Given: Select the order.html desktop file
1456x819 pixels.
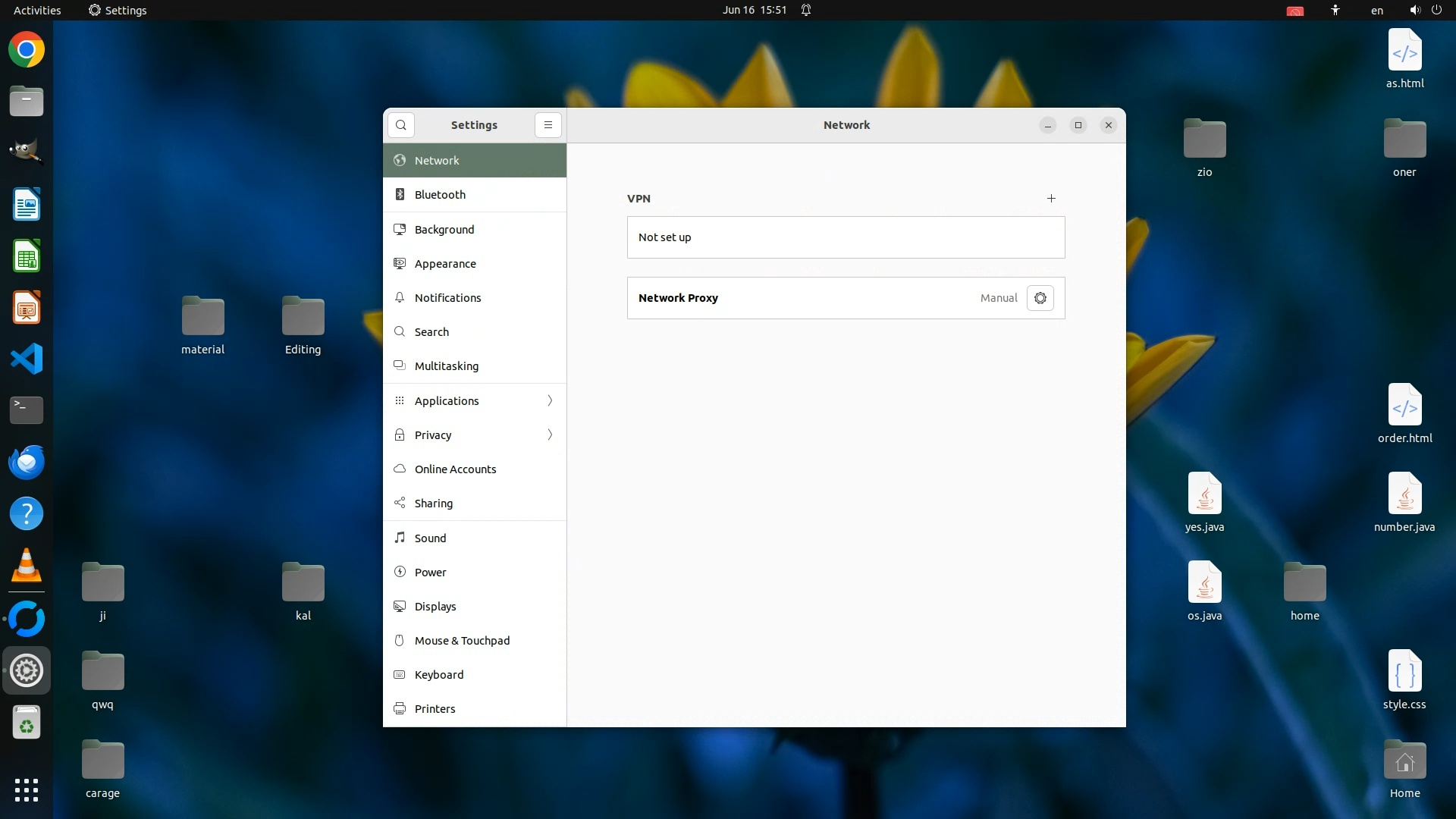Looking at the screenshot, I should click(x=1404, y=409).
